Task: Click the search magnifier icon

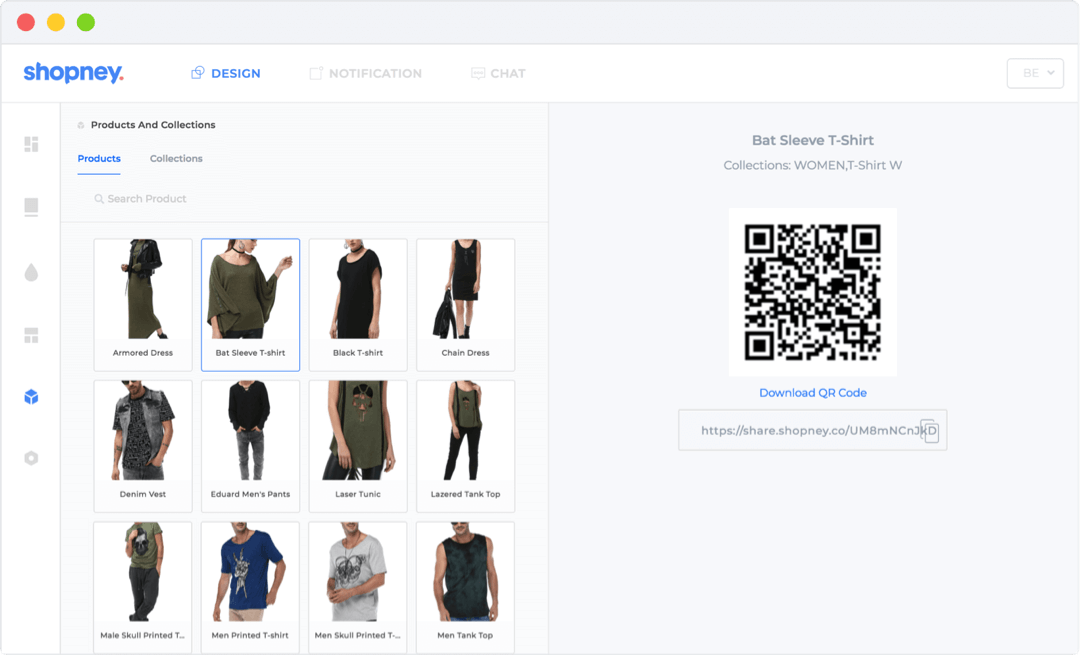Action: click(99, 199)
